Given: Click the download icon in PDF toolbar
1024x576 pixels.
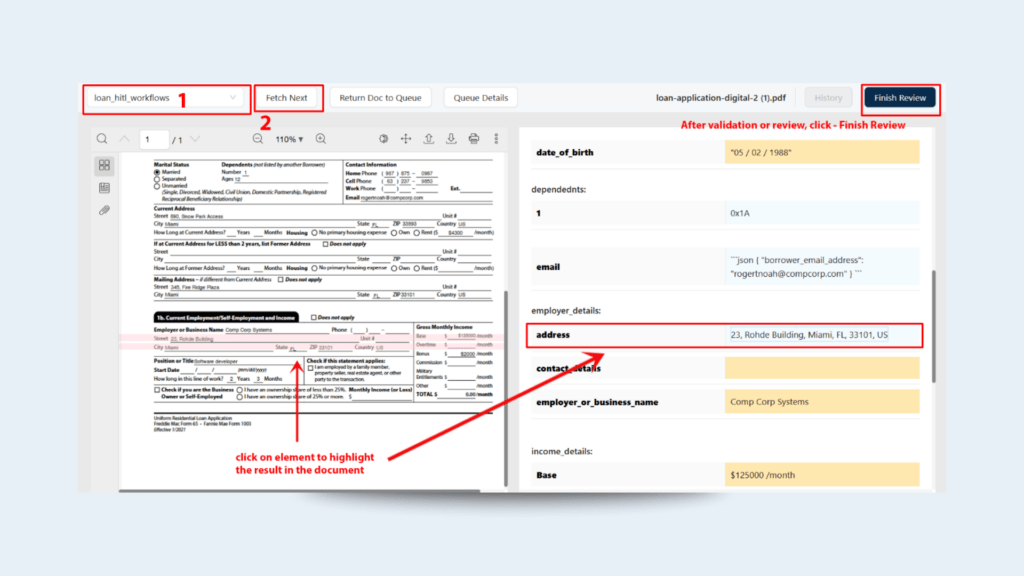Looking at the screenshot, I should coord(451,139).
